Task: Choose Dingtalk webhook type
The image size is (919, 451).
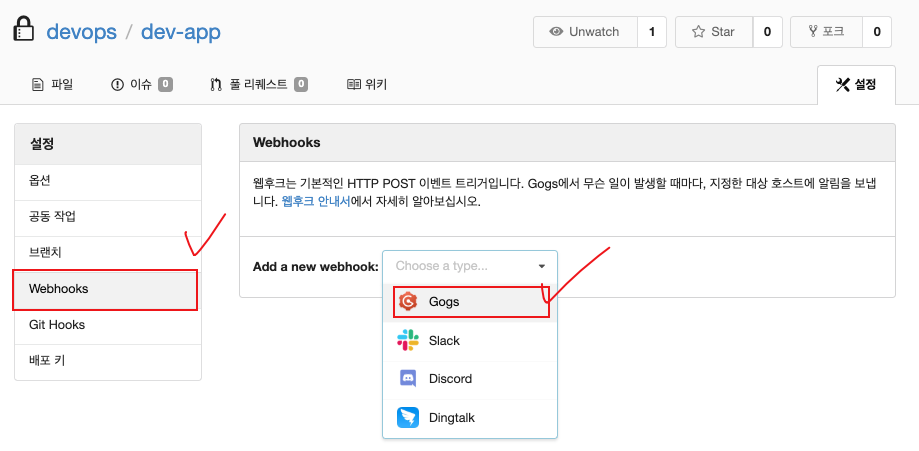Action: coord(470,418)
